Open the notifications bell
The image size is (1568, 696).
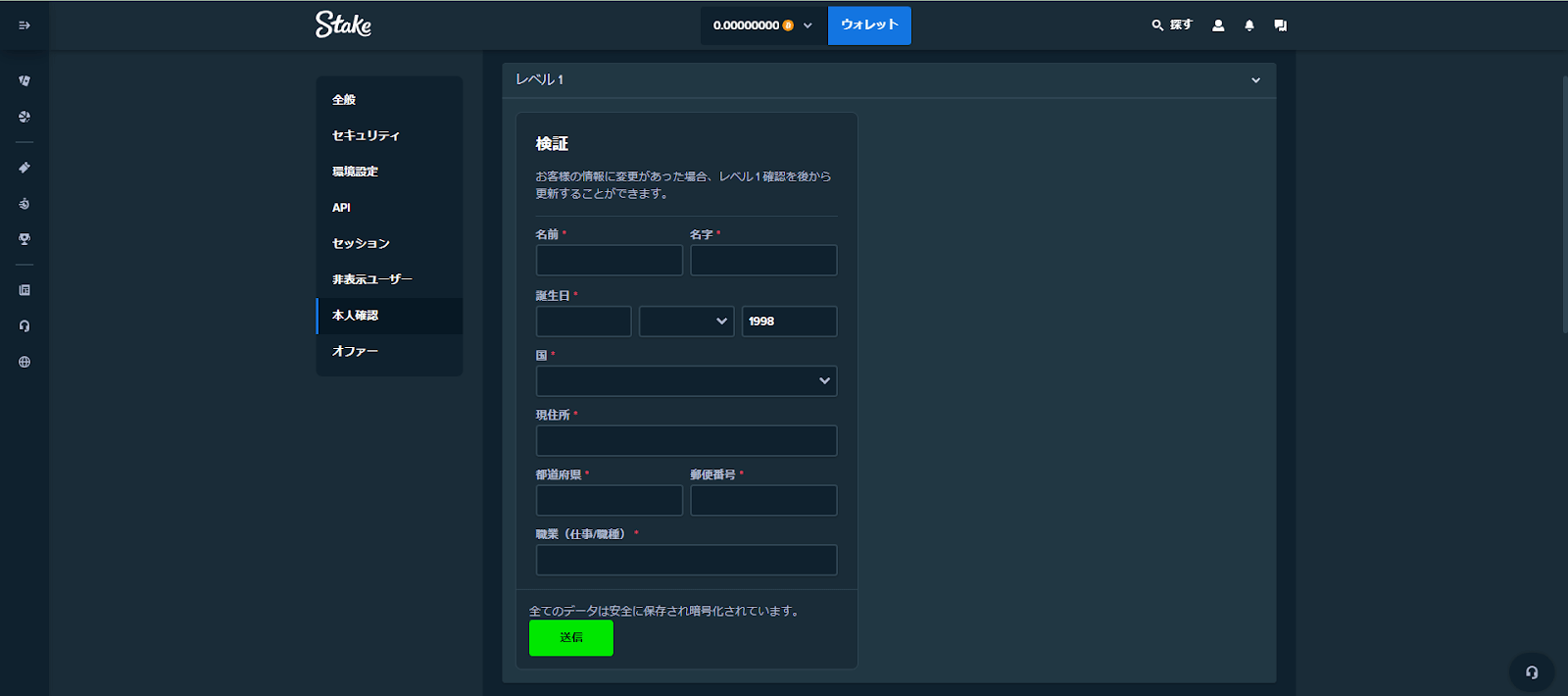tap(1249, 25)
